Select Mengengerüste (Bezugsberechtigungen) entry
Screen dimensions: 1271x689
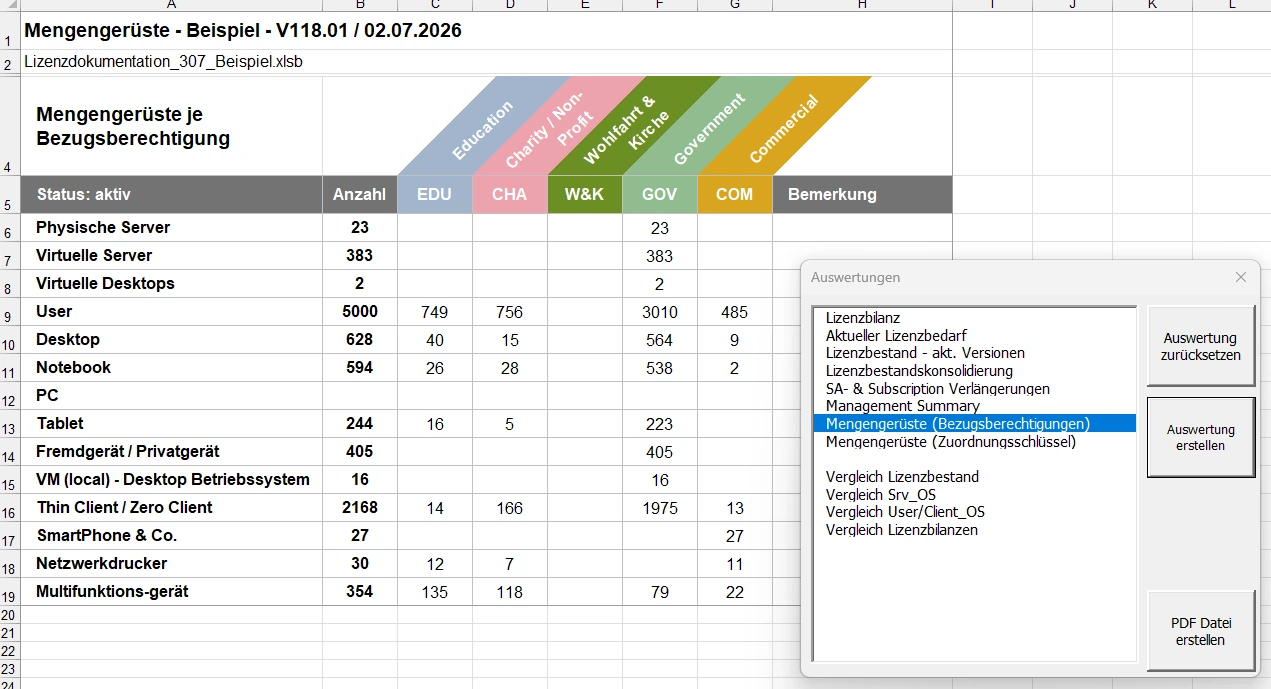tap(975, 424)
